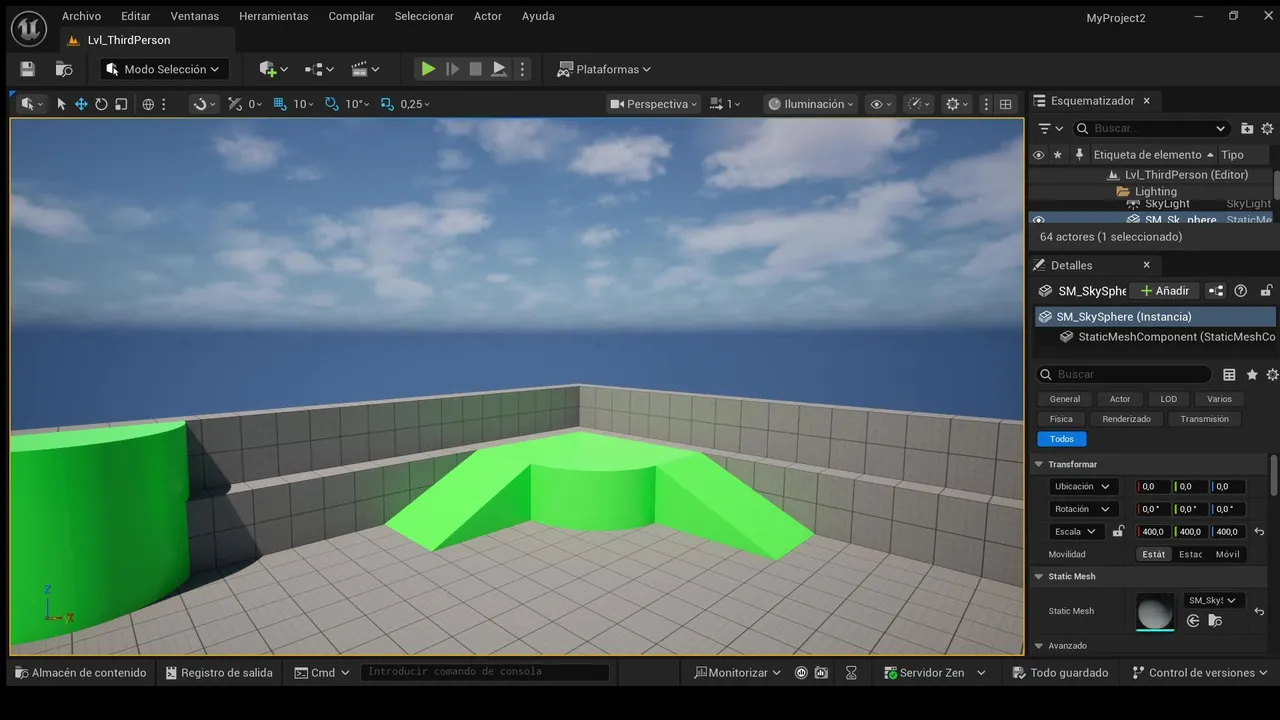Image resolution: width=1280 pixels, height=720 pixels.
Task: Open the Plataformas dropdown
Action: pyautogui.click(x=604, y=69)
